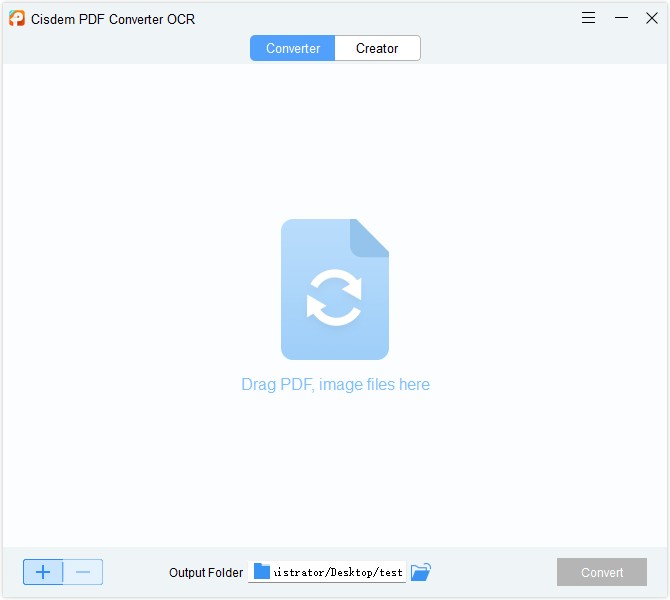Click the Cisdem app logo in title bar

16,18
